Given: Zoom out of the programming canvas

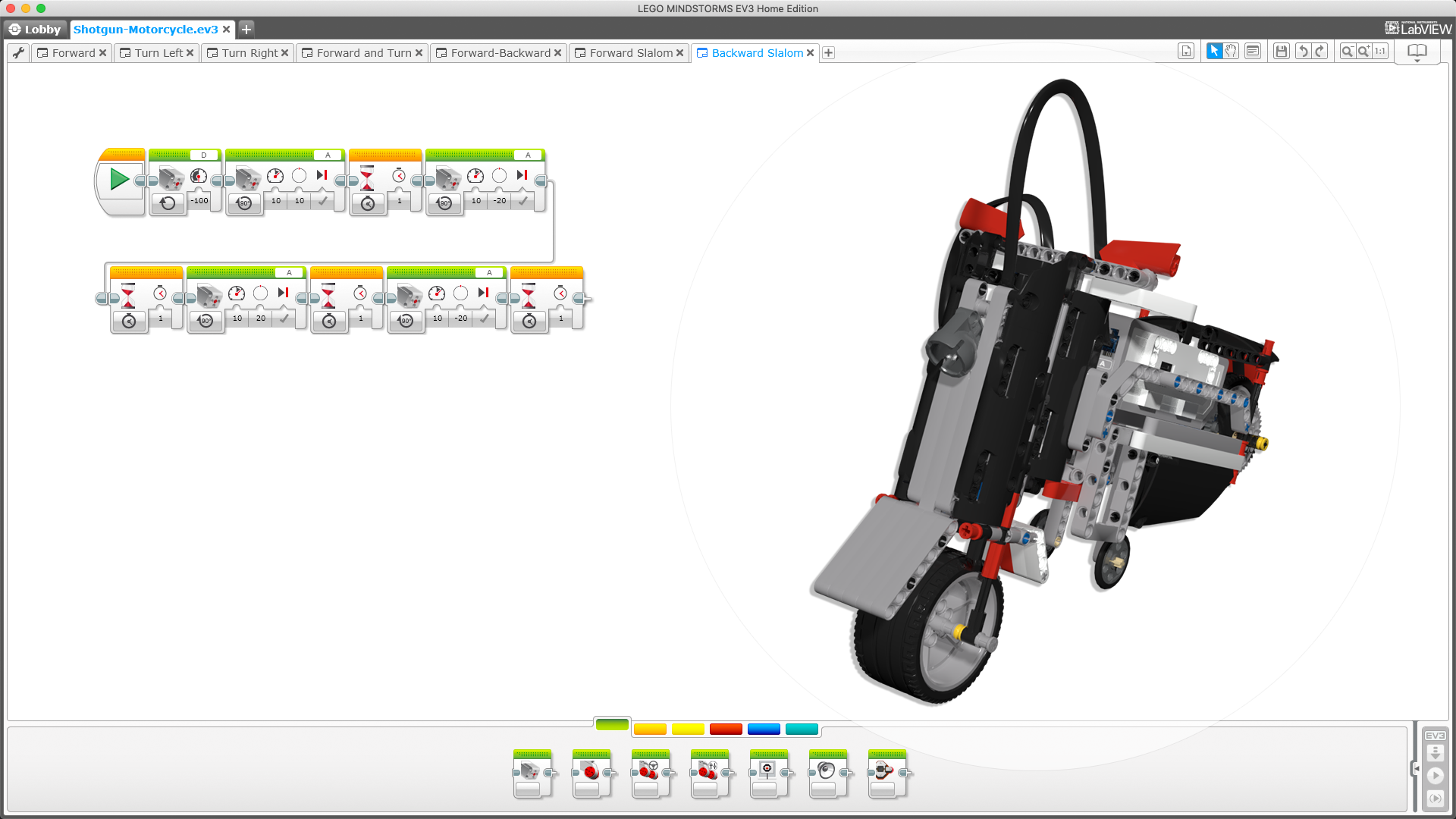Looking at the screenshot, I should [x=1348, y=52].
